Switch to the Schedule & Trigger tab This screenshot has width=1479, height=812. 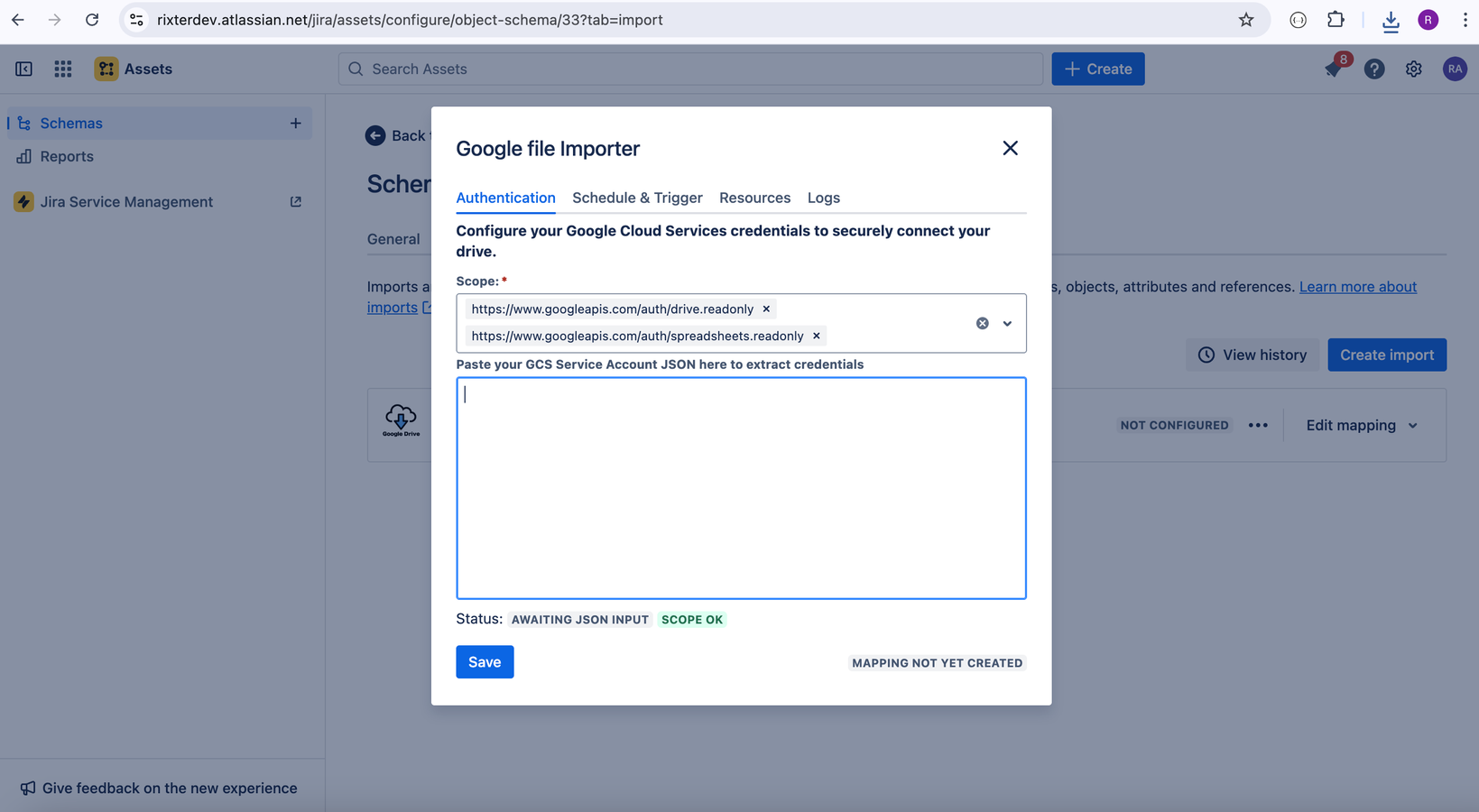[x=637, y=198]
